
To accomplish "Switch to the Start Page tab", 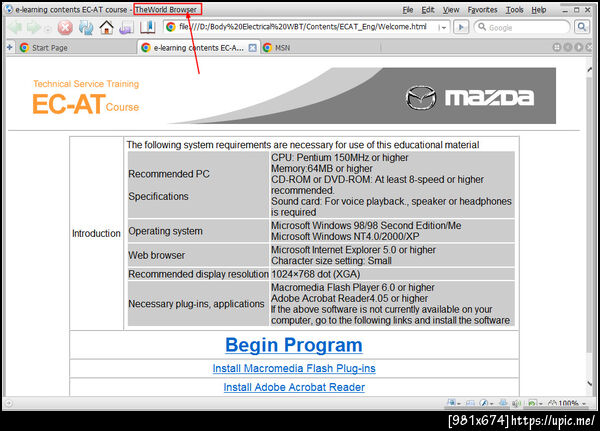I will (x=76, y=47).
